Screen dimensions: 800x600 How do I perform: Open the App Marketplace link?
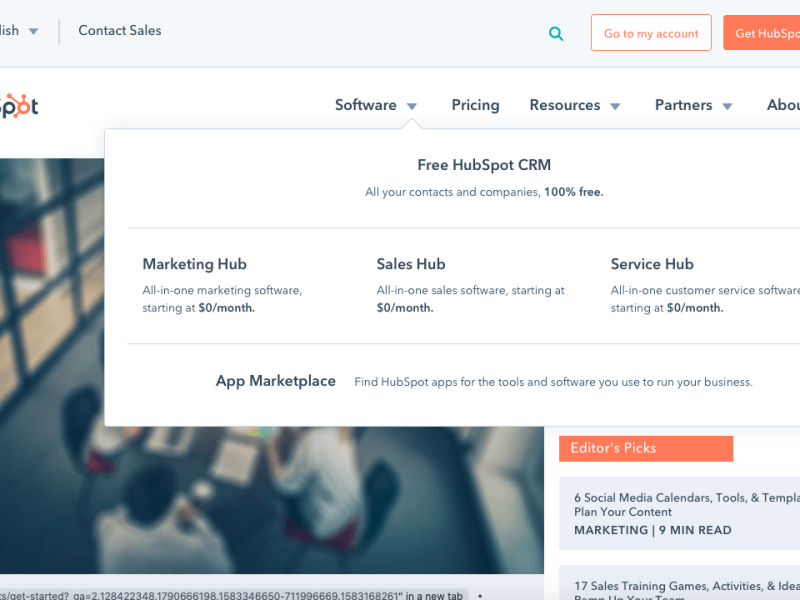(x=276, y=381)
